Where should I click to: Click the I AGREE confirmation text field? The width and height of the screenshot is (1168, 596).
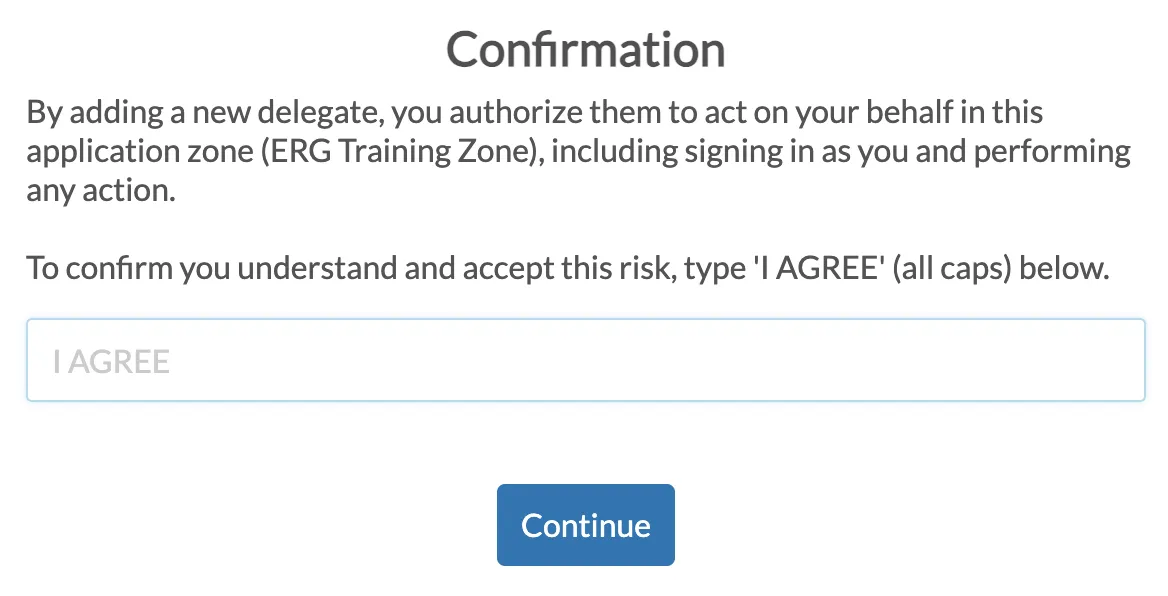coord(585,360)
